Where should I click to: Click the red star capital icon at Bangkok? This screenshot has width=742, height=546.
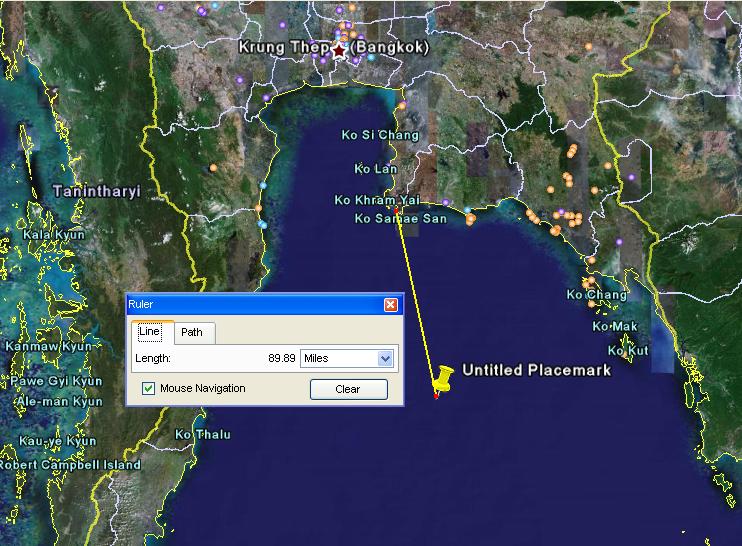tap(339, 50)
